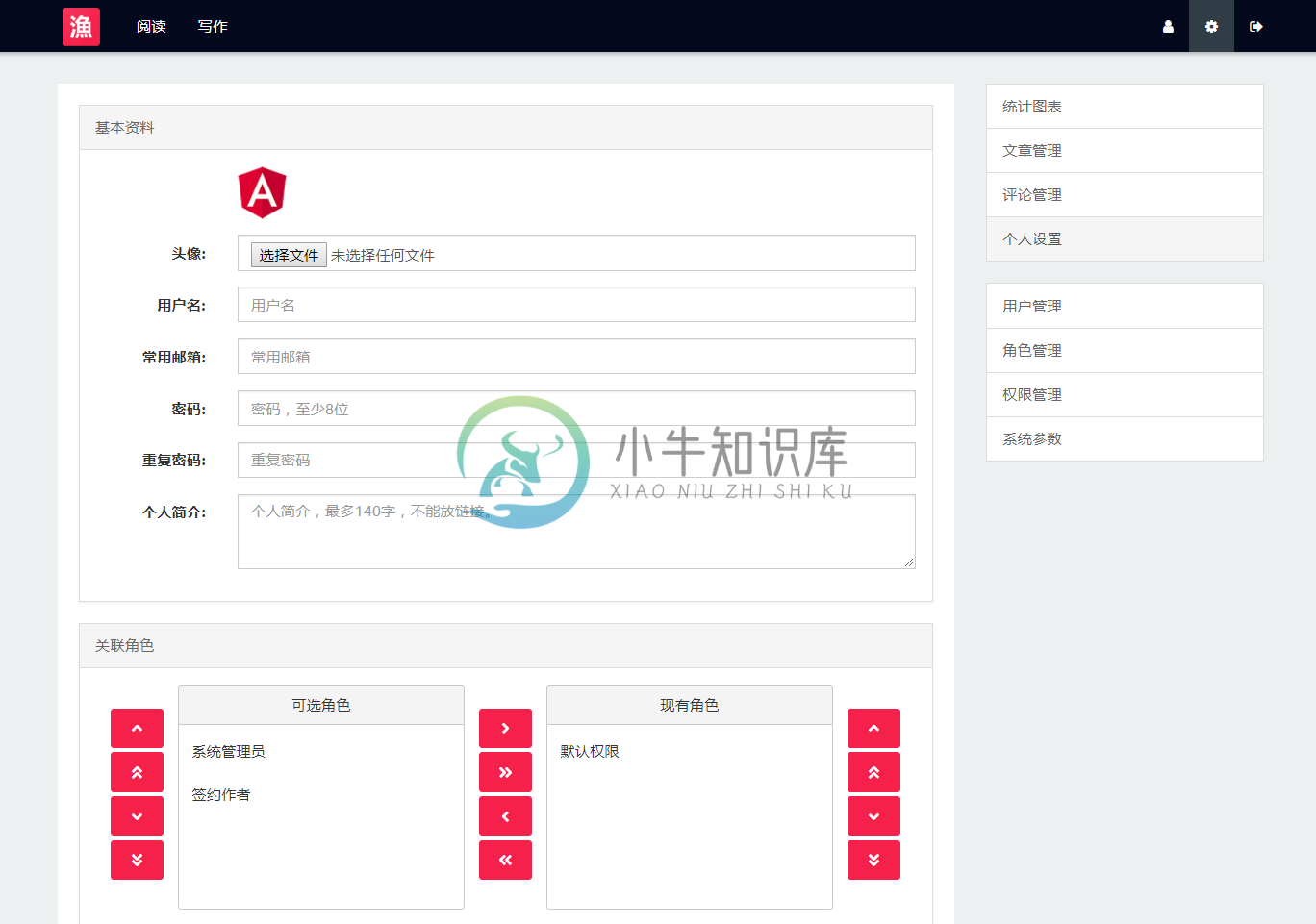Open the 阅读 navigation menu
The image size is (1316, 924).
(x=151, y=26)
